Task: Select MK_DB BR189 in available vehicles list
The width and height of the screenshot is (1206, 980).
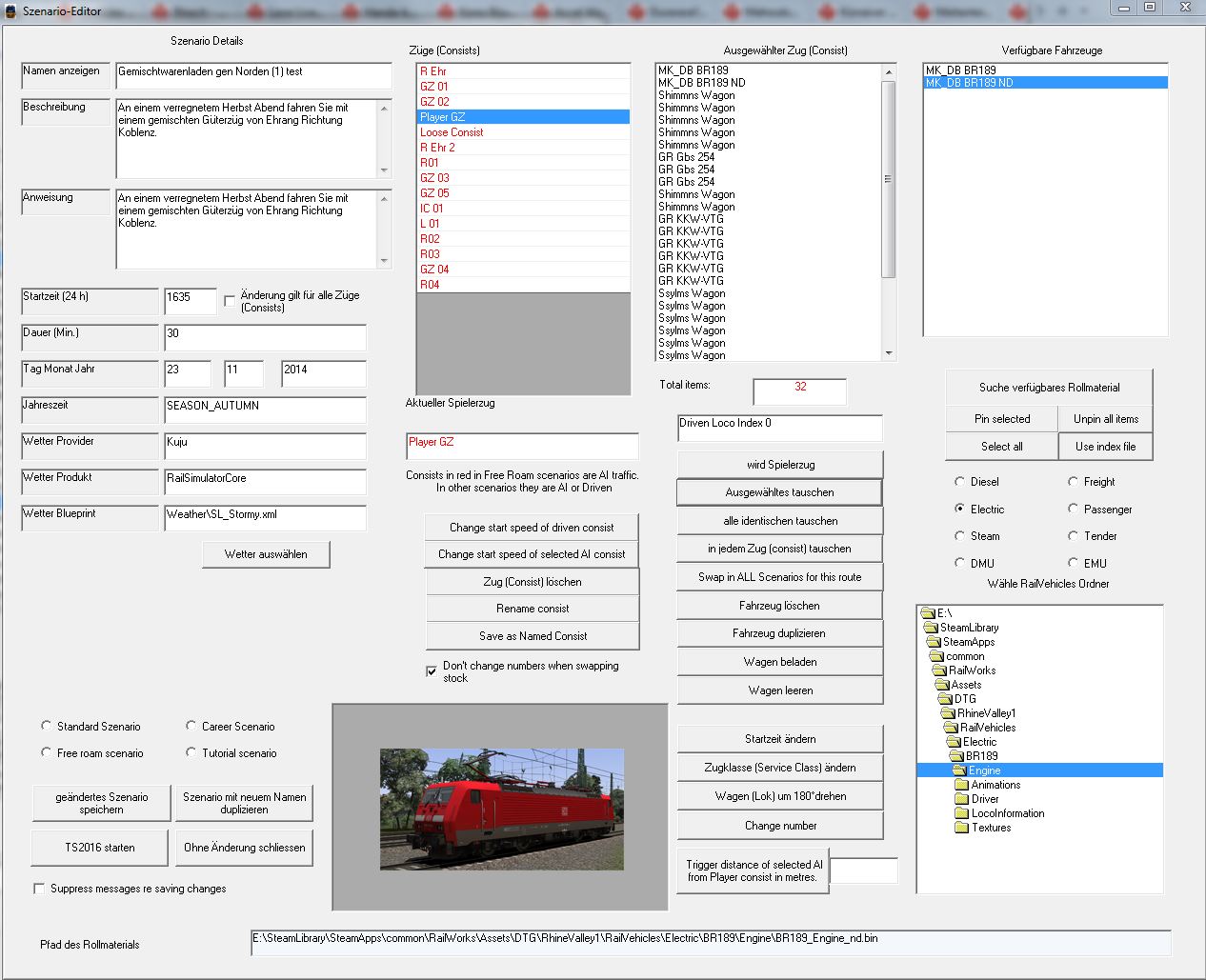Action: click(960, 70)
